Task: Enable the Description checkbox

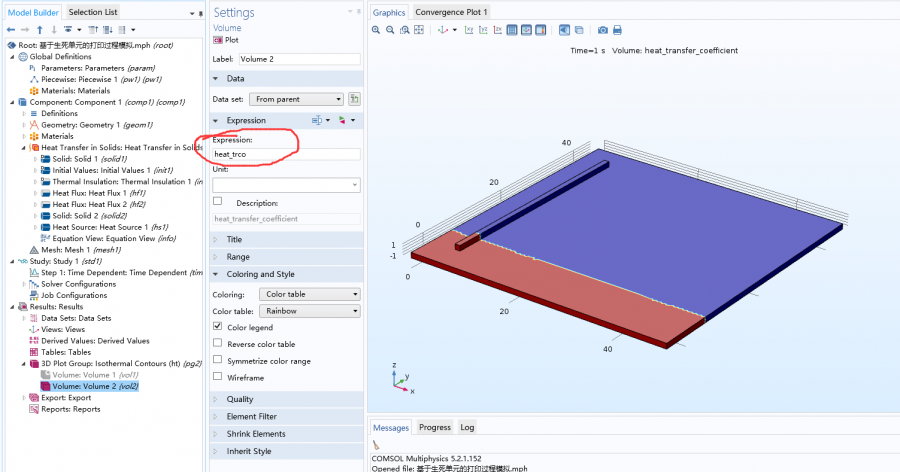Action: point(218,202)
